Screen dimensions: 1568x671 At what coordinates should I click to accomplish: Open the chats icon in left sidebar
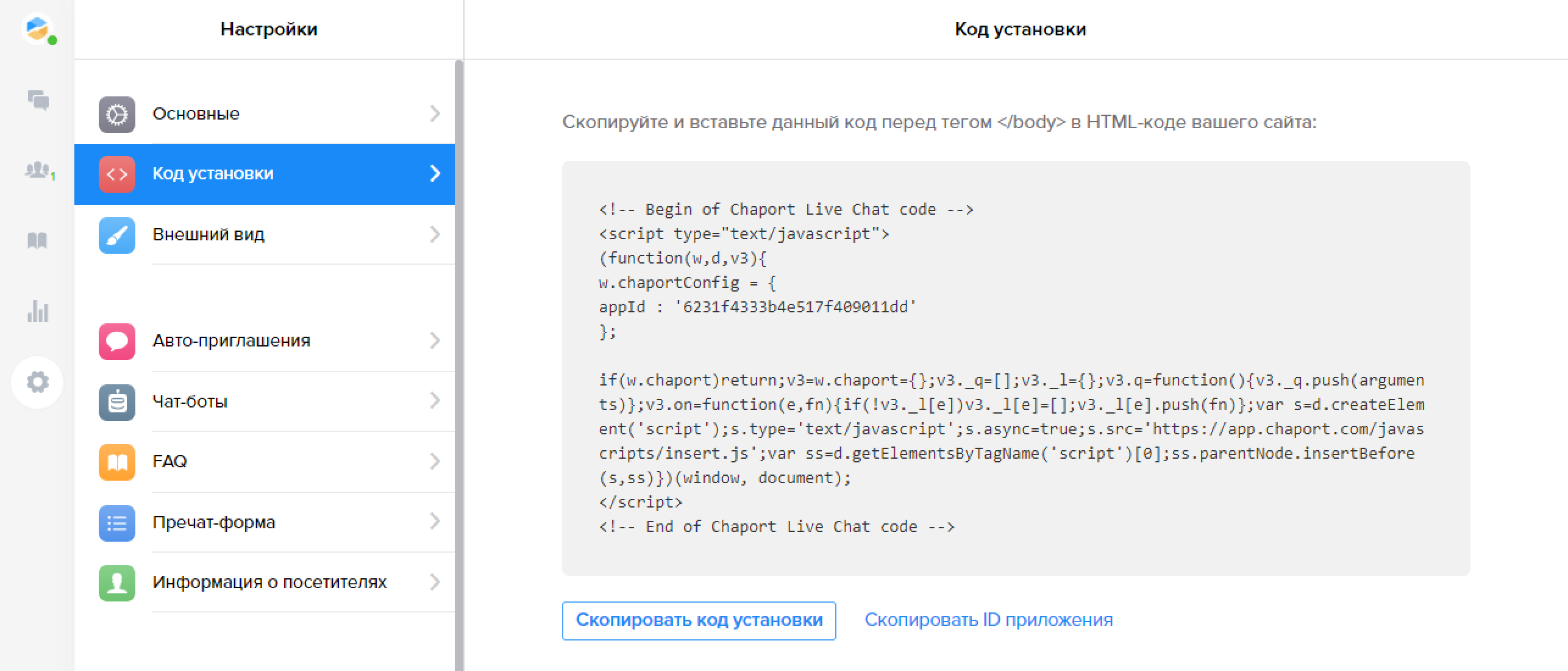[x=38, y=100]
